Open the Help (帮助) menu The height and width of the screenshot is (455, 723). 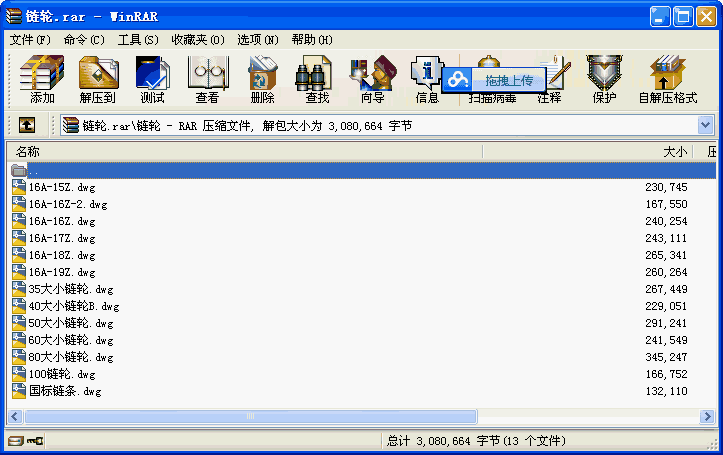coord(312,40)
